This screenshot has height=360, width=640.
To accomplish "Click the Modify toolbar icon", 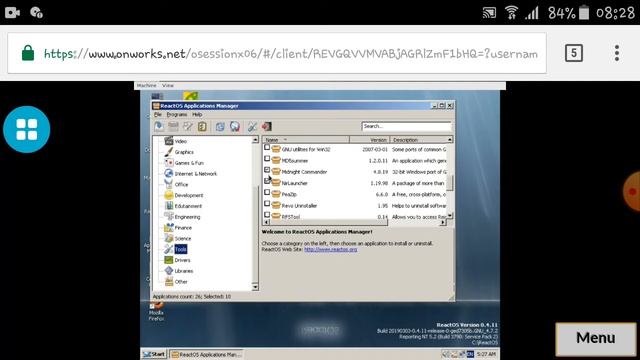I will point(188,127).
